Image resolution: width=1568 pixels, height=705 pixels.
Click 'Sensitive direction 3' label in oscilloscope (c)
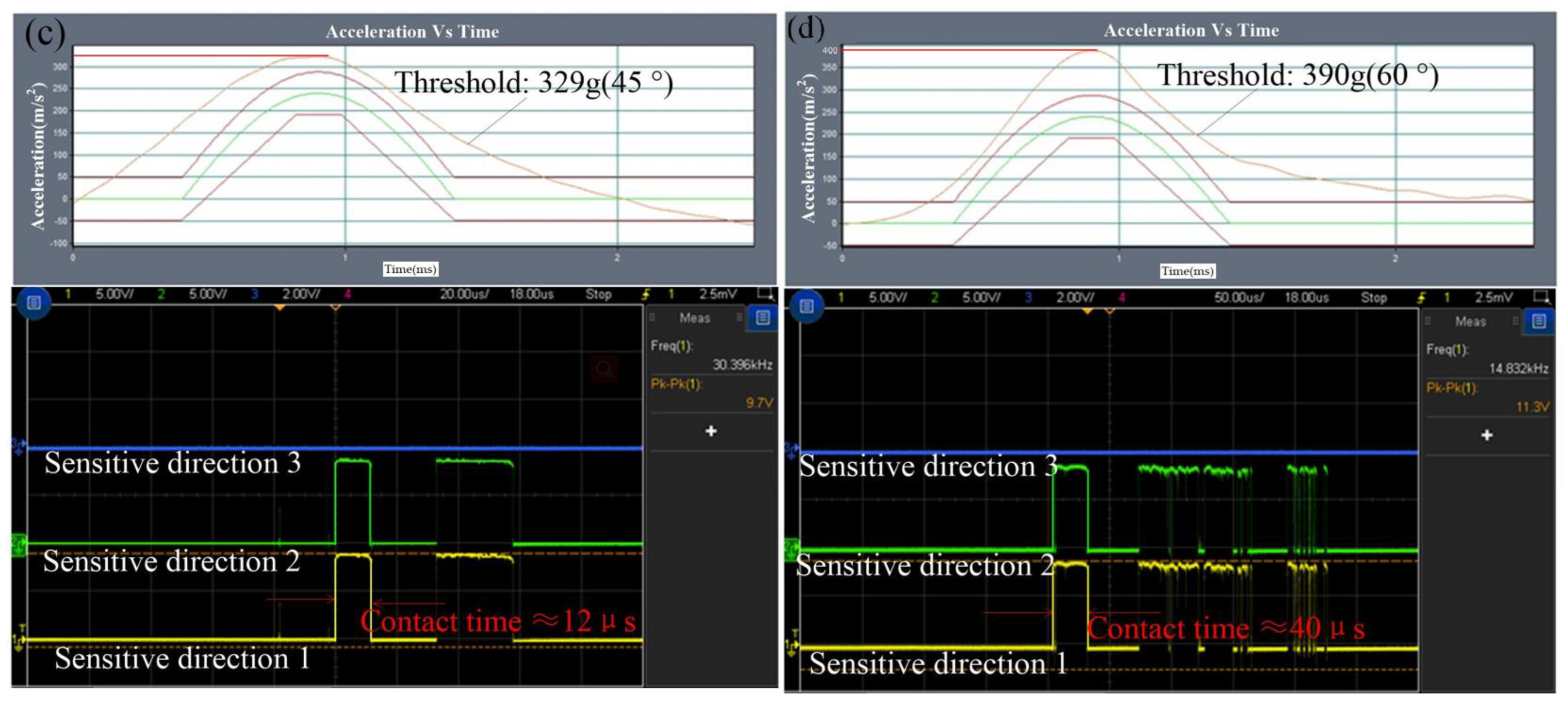(173, 463)
